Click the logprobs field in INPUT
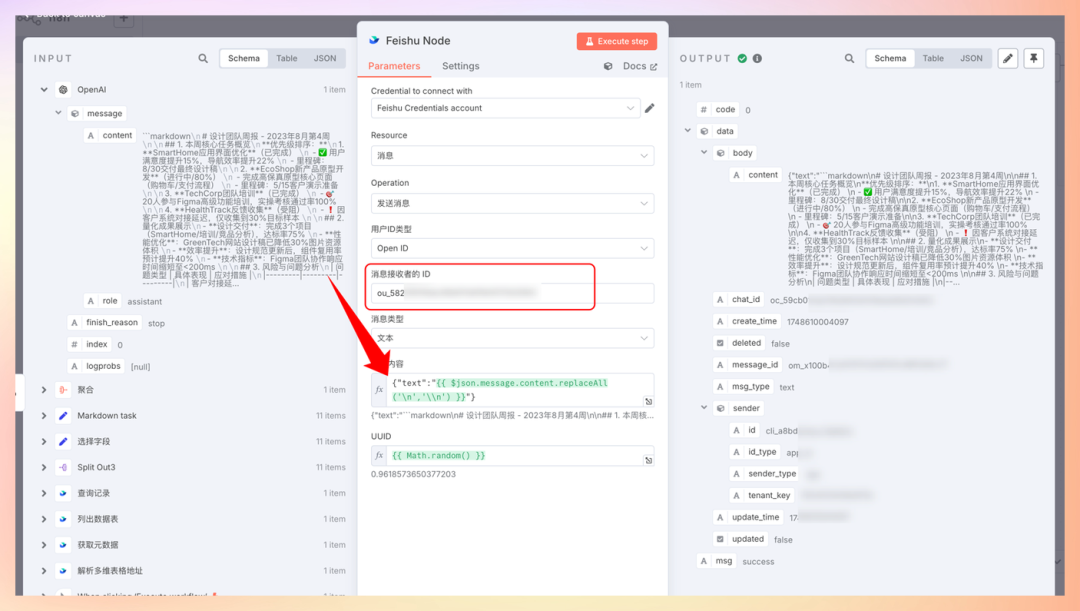 coord(96,366)
